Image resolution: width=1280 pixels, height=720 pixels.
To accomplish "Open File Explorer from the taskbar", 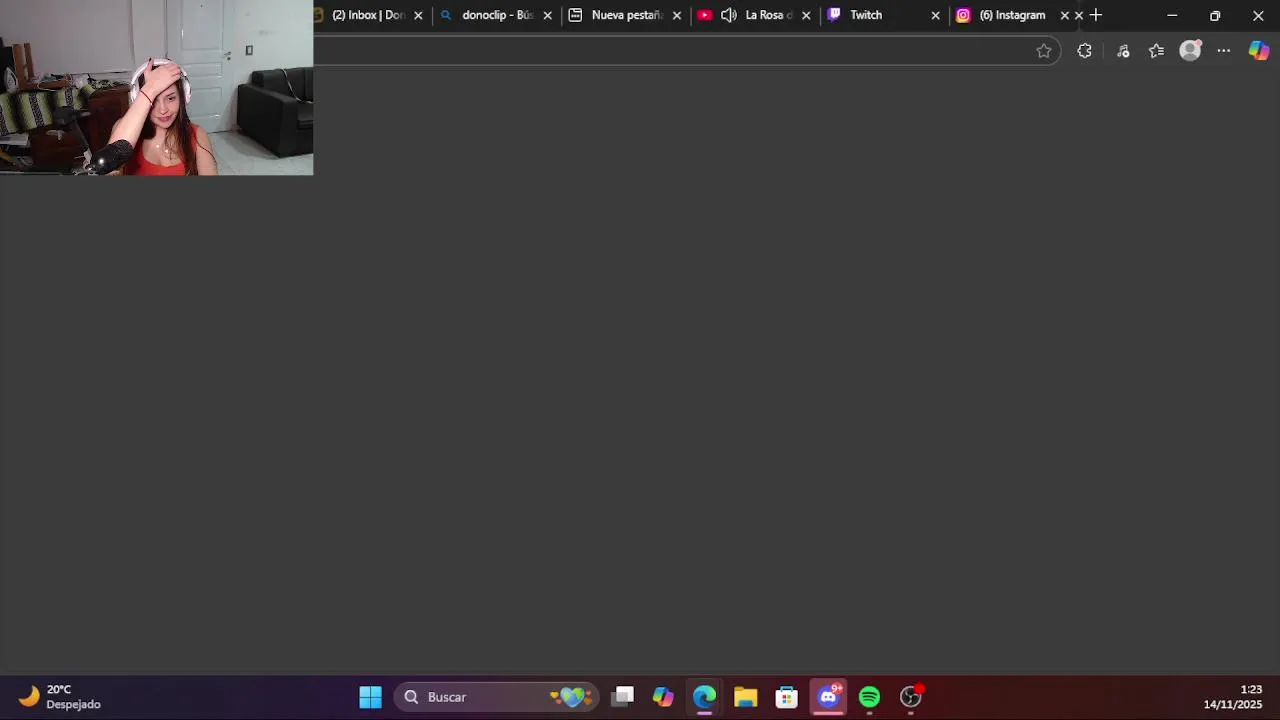I will tap(745, 697).
